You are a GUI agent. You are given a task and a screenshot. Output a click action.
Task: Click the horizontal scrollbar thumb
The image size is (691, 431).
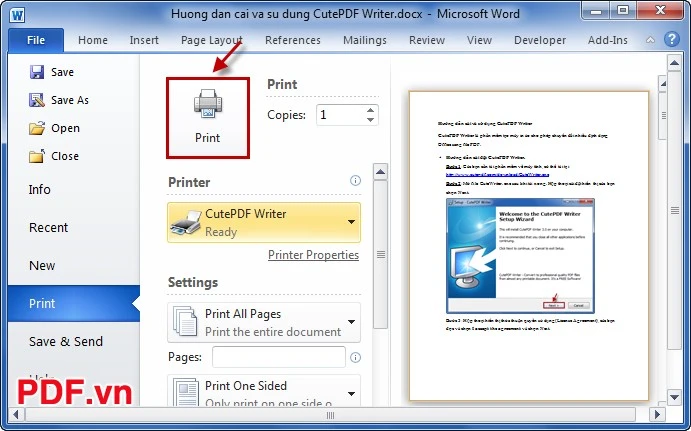[331, 415]
